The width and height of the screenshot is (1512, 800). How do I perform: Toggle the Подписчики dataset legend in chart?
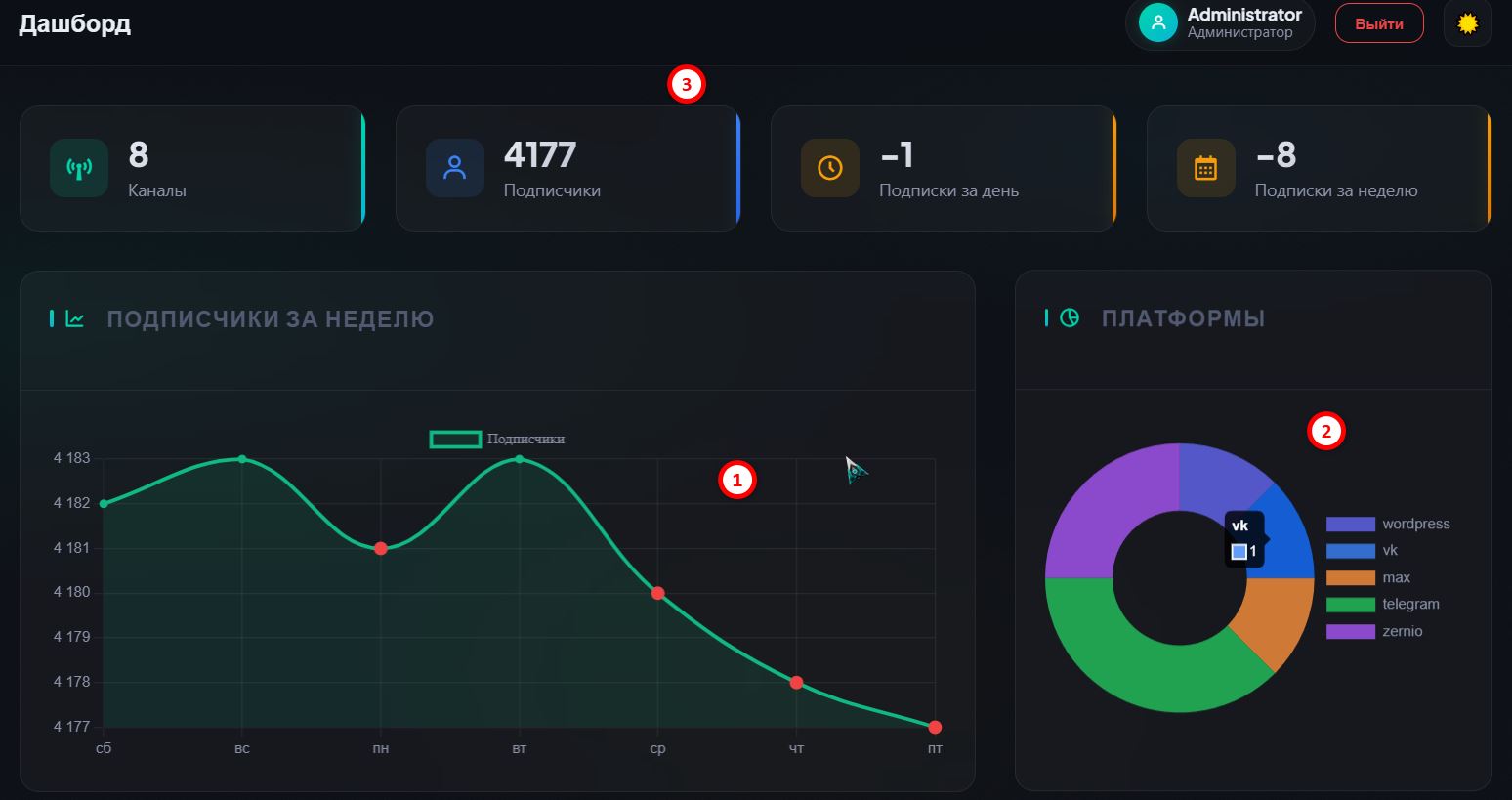pyautogui.click(x=497, y=440)
